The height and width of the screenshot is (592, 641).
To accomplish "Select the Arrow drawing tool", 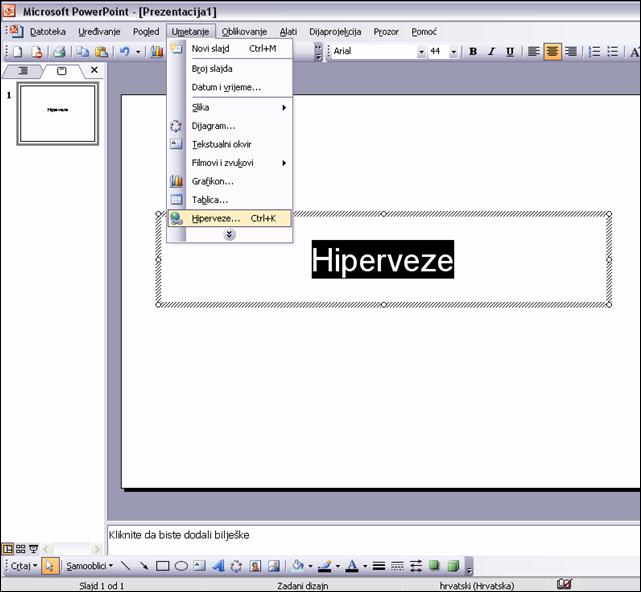I will (x=144, y=566).
